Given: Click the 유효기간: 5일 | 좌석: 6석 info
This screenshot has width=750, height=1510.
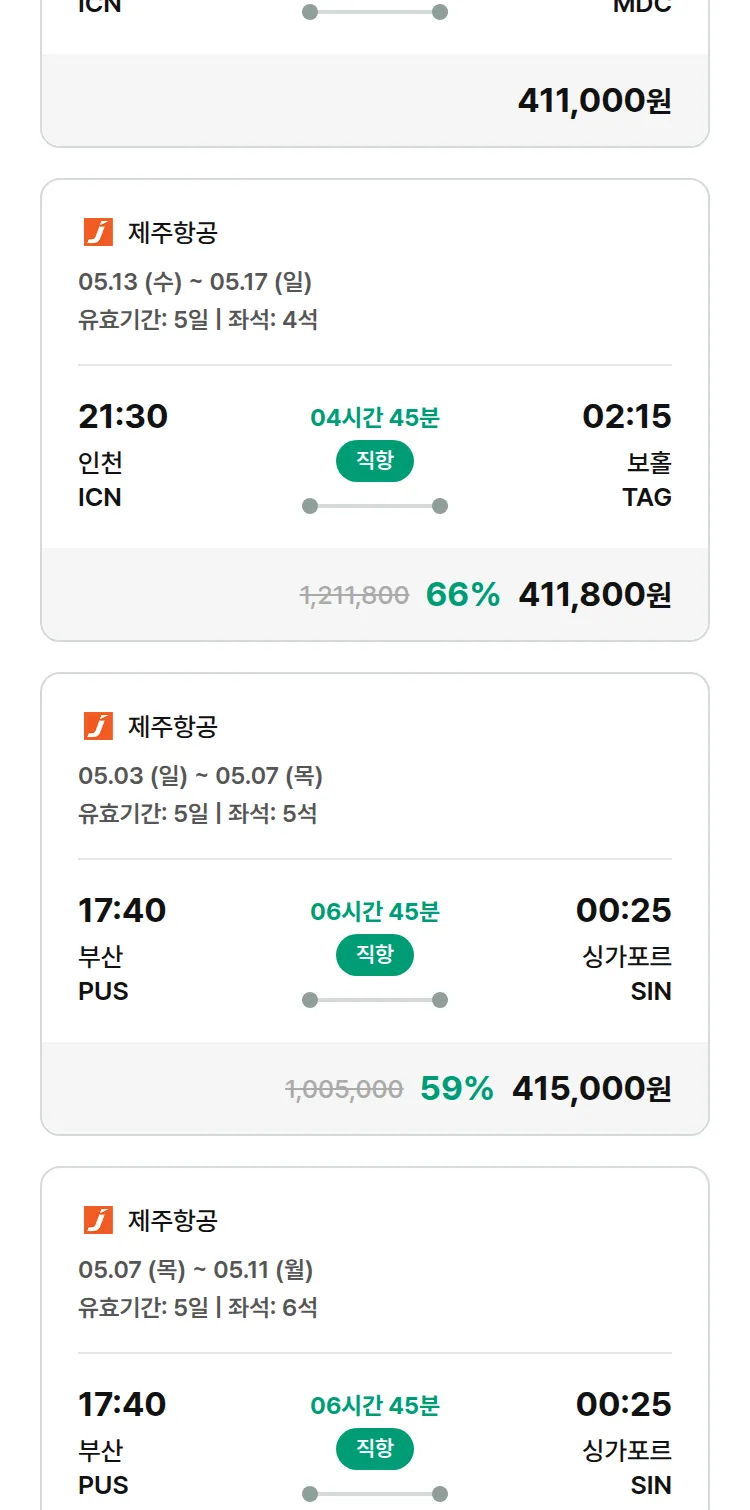Looking at the screenshot, I should pyautogui.click(x=197, y=1307).
